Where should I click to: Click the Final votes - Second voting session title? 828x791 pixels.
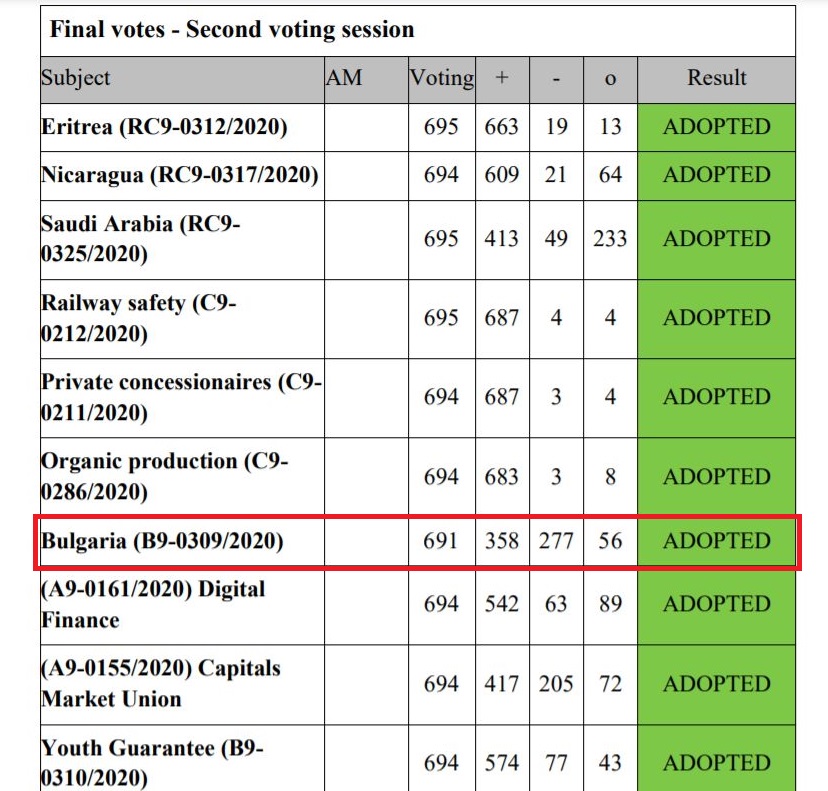pos(232,30)
